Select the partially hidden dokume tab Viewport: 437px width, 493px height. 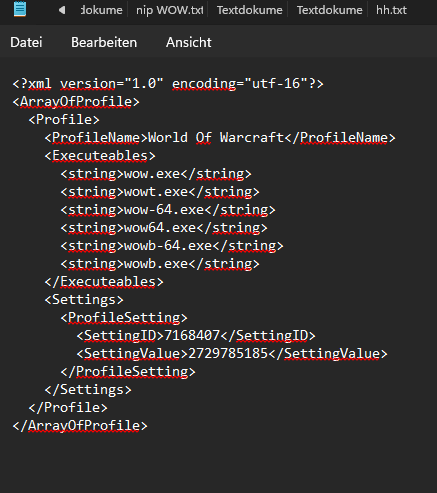tap(102, 10)
